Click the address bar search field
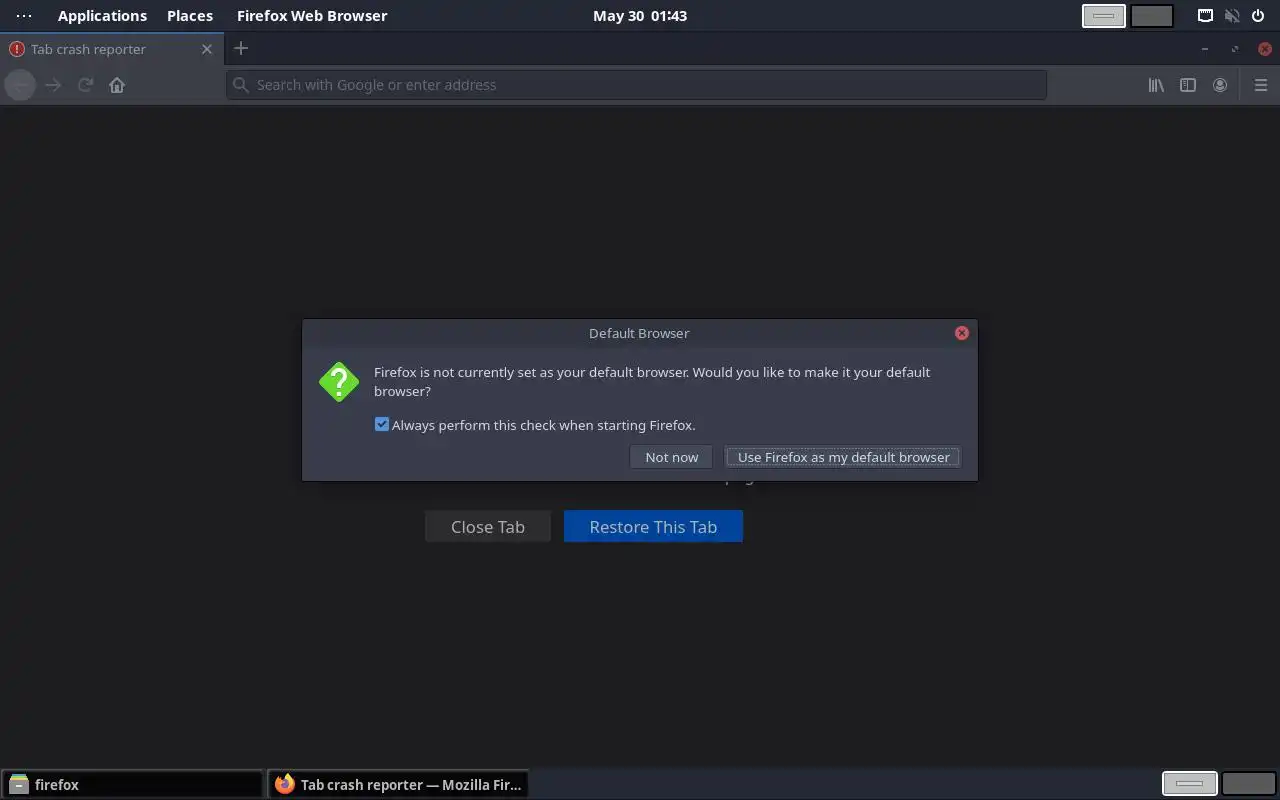The width and height of the screenshot is (1280, 800). coord(636,85)
